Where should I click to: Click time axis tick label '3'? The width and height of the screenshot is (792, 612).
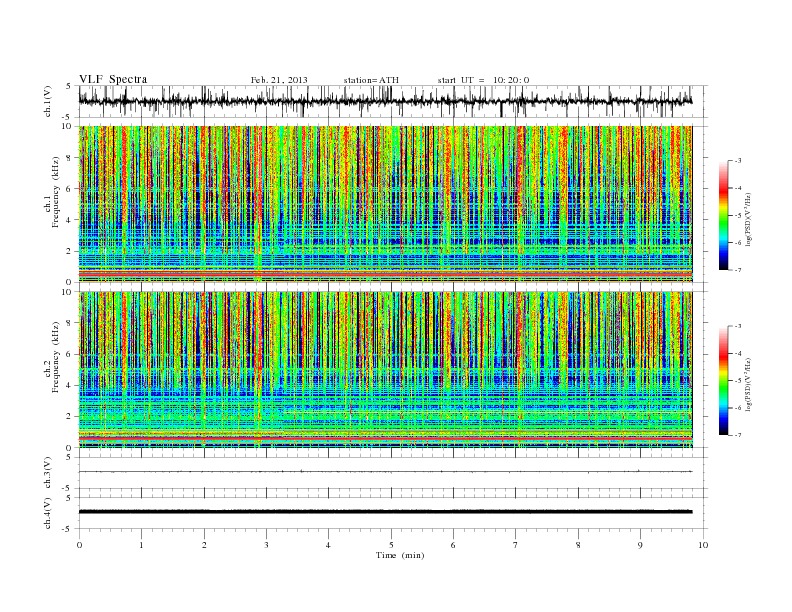coord(266,545)
